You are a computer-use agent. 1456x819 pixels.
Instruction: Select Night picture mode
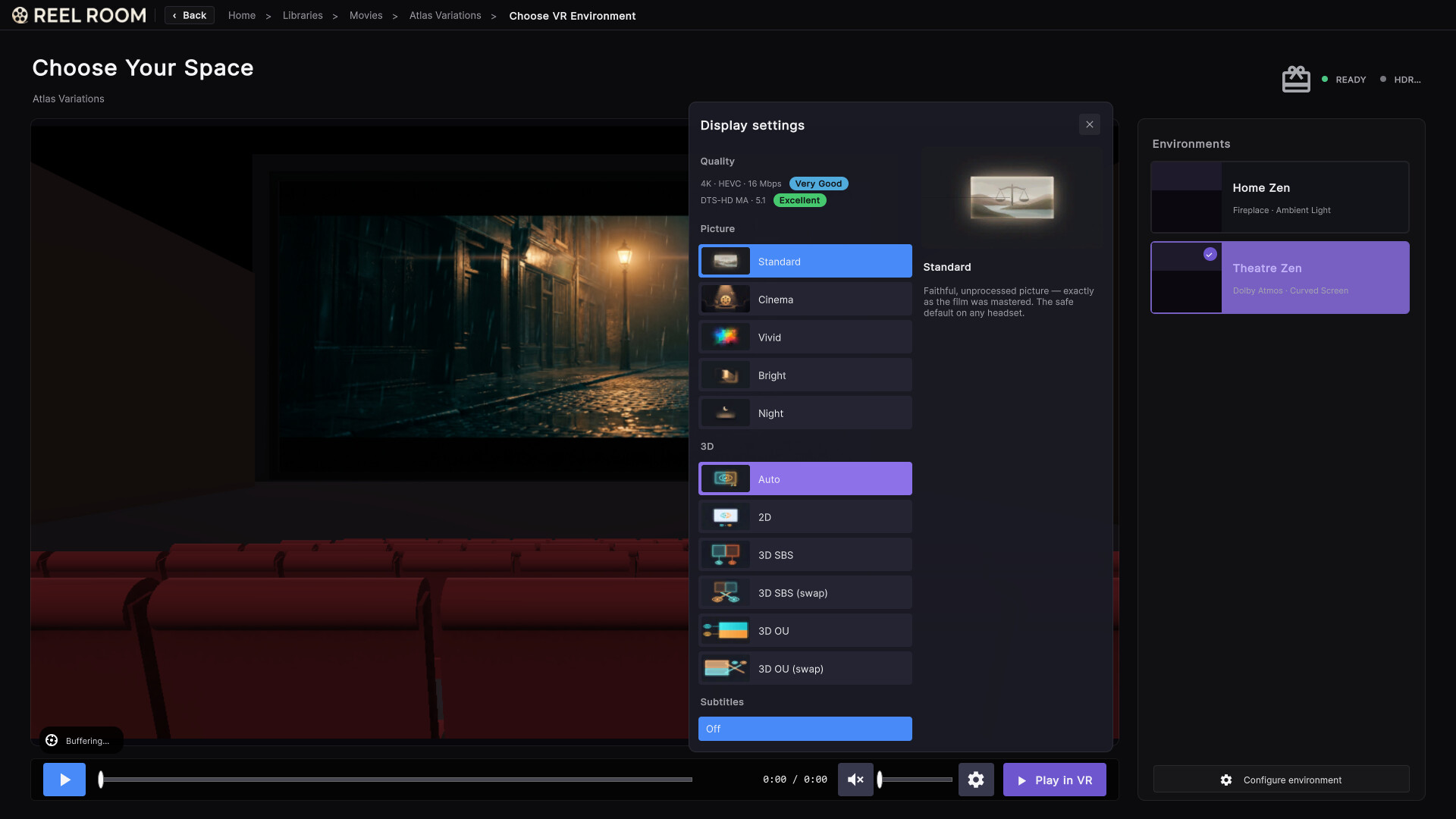coord(805,413)
